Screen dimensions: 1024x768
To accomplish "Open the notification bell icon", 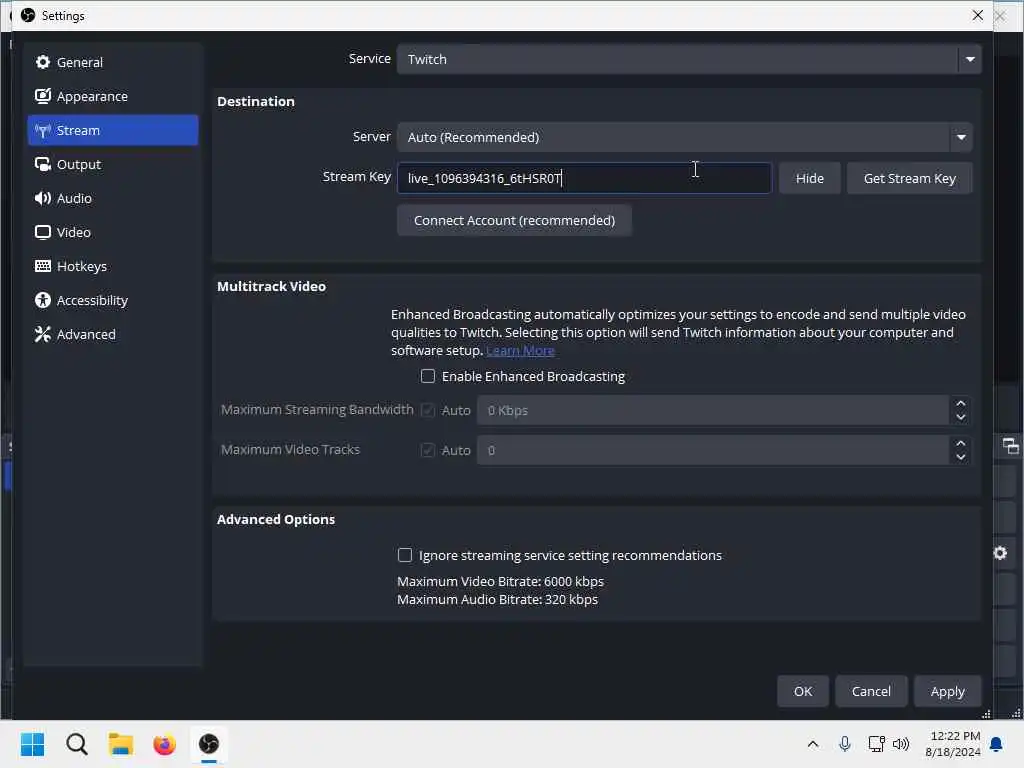I will pyautogui.click(x=997, y=744).
